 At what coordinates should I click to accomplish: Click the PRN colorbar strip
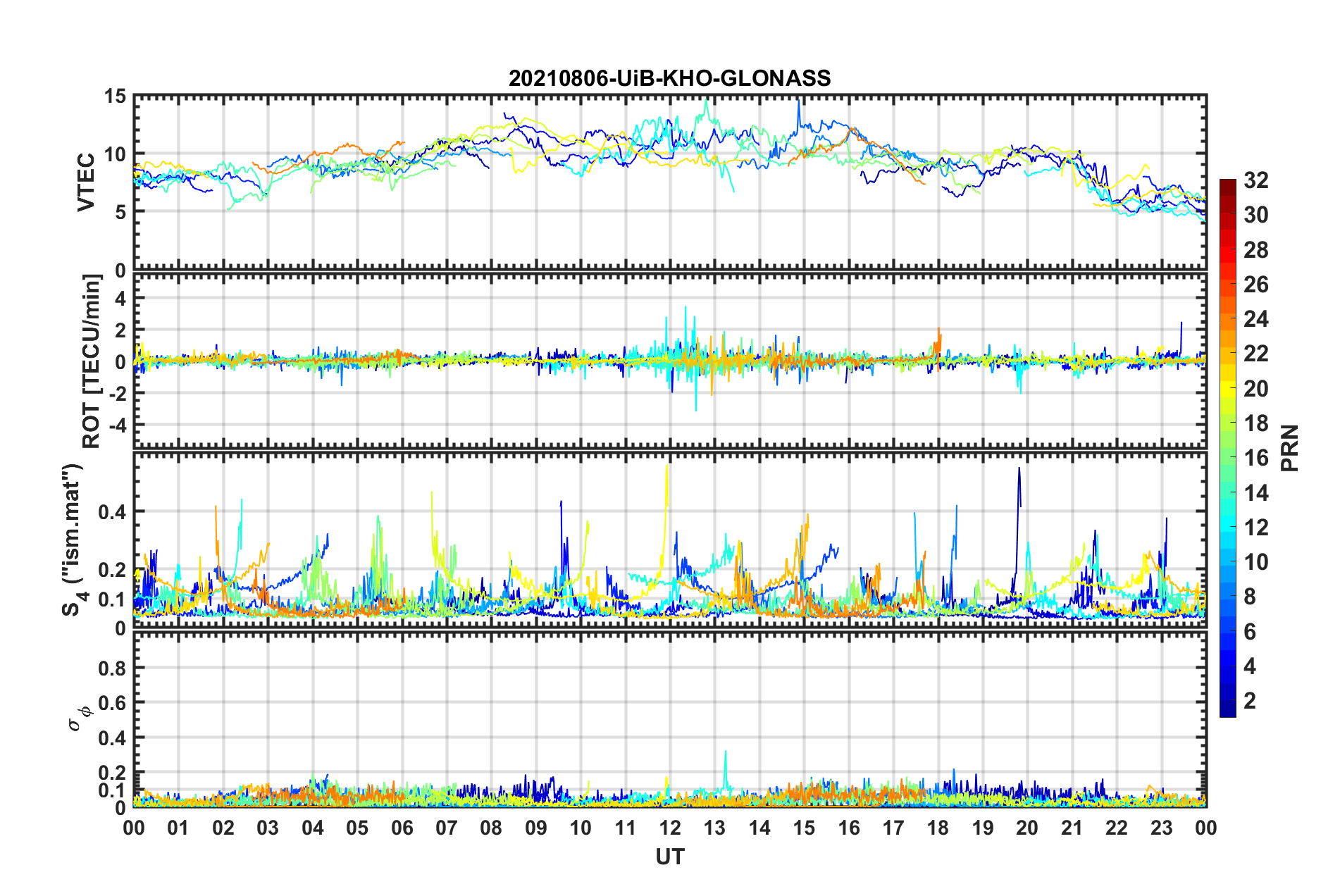coord(1227,449)
